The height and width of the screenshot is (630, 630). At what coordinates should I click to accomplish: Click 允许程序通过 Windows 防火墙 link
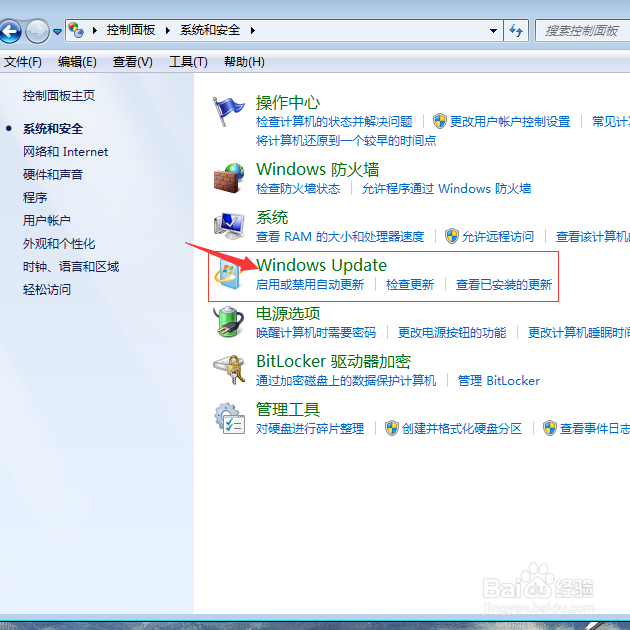(446, 188)
